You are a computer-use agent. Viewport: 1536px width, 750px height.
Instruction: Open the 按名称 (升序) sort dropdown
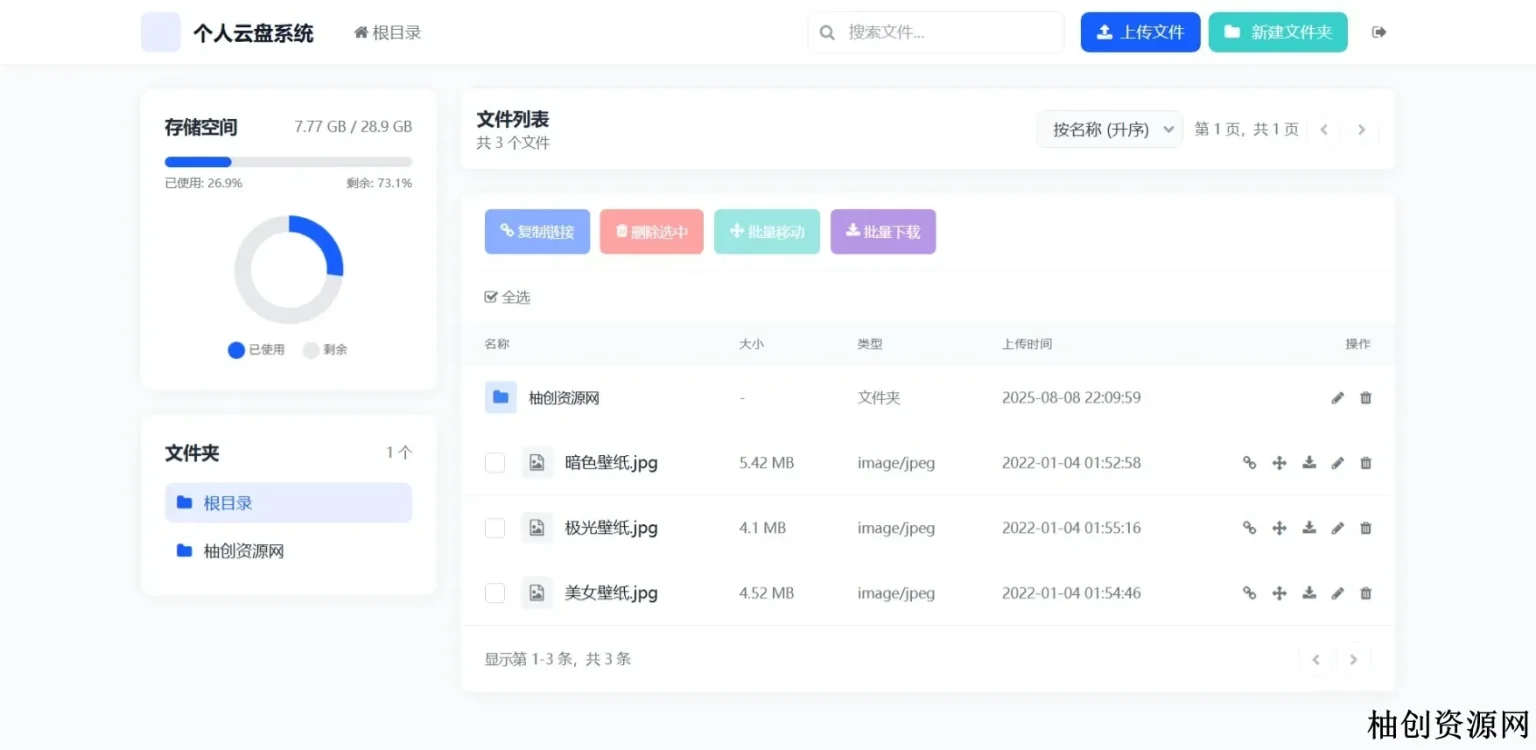coord(1109,129)
